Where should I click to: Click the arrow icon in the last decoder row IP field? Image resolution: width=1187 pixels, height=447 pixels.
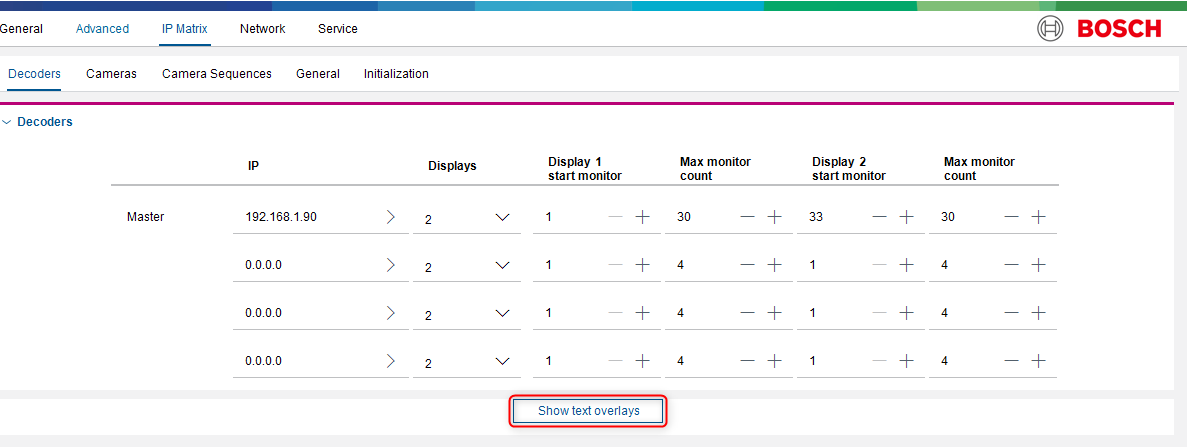(391, 361)
